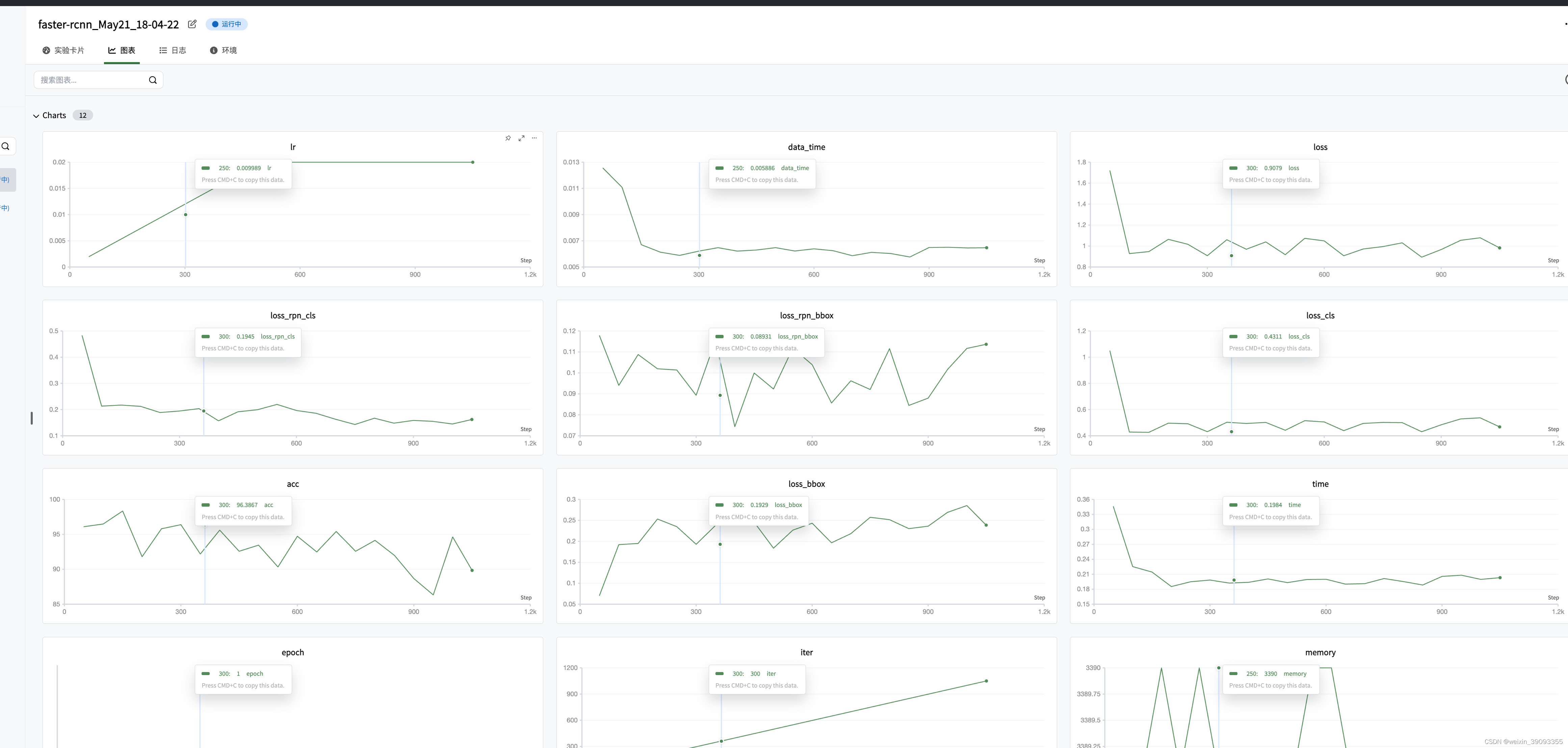This screenshot has width=1568, height=748.
Task: Click the Charts count badge 12
Action: coord(83,116)
